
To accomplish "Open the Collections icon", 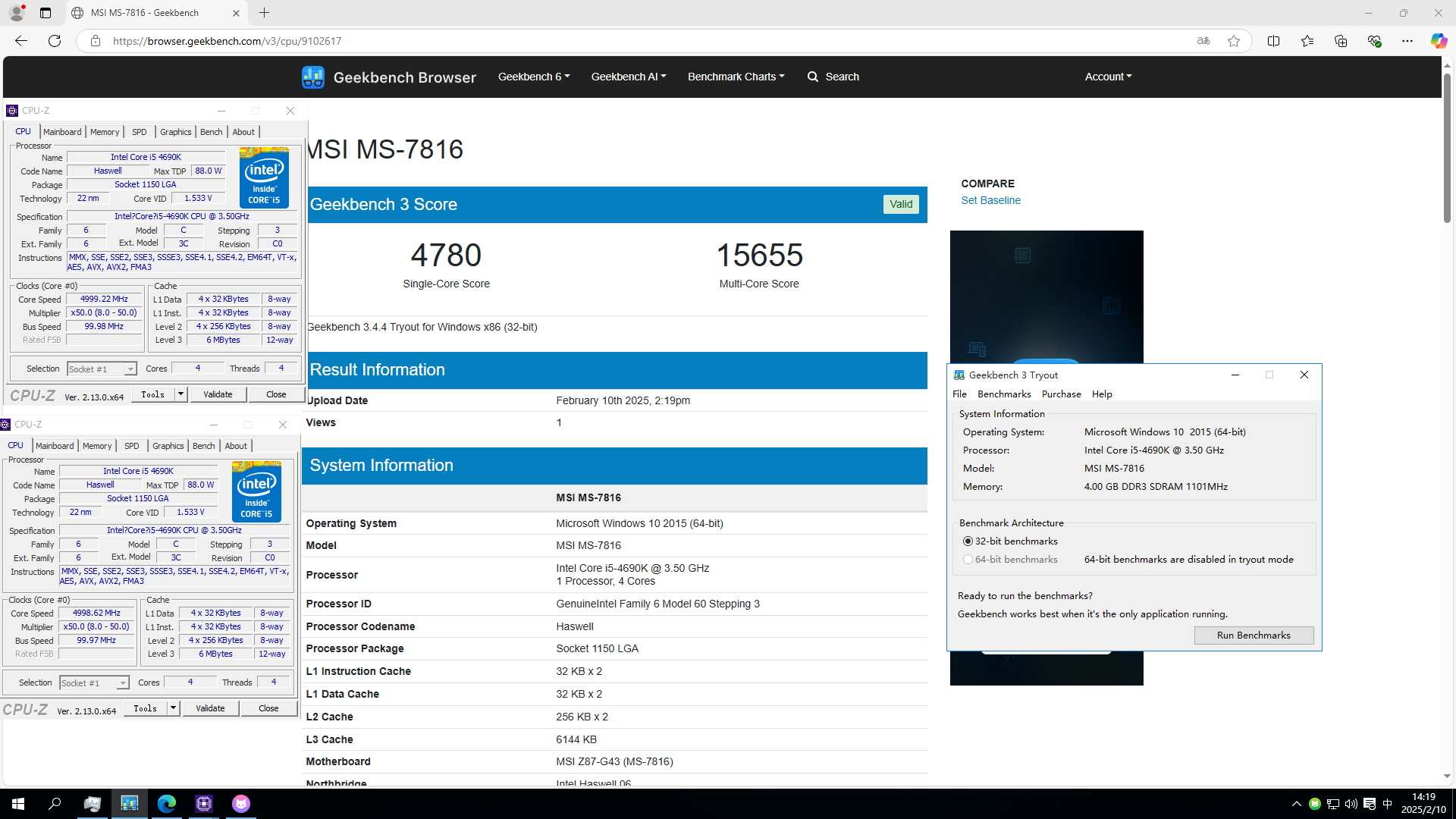I will [x=1340, y=41].
